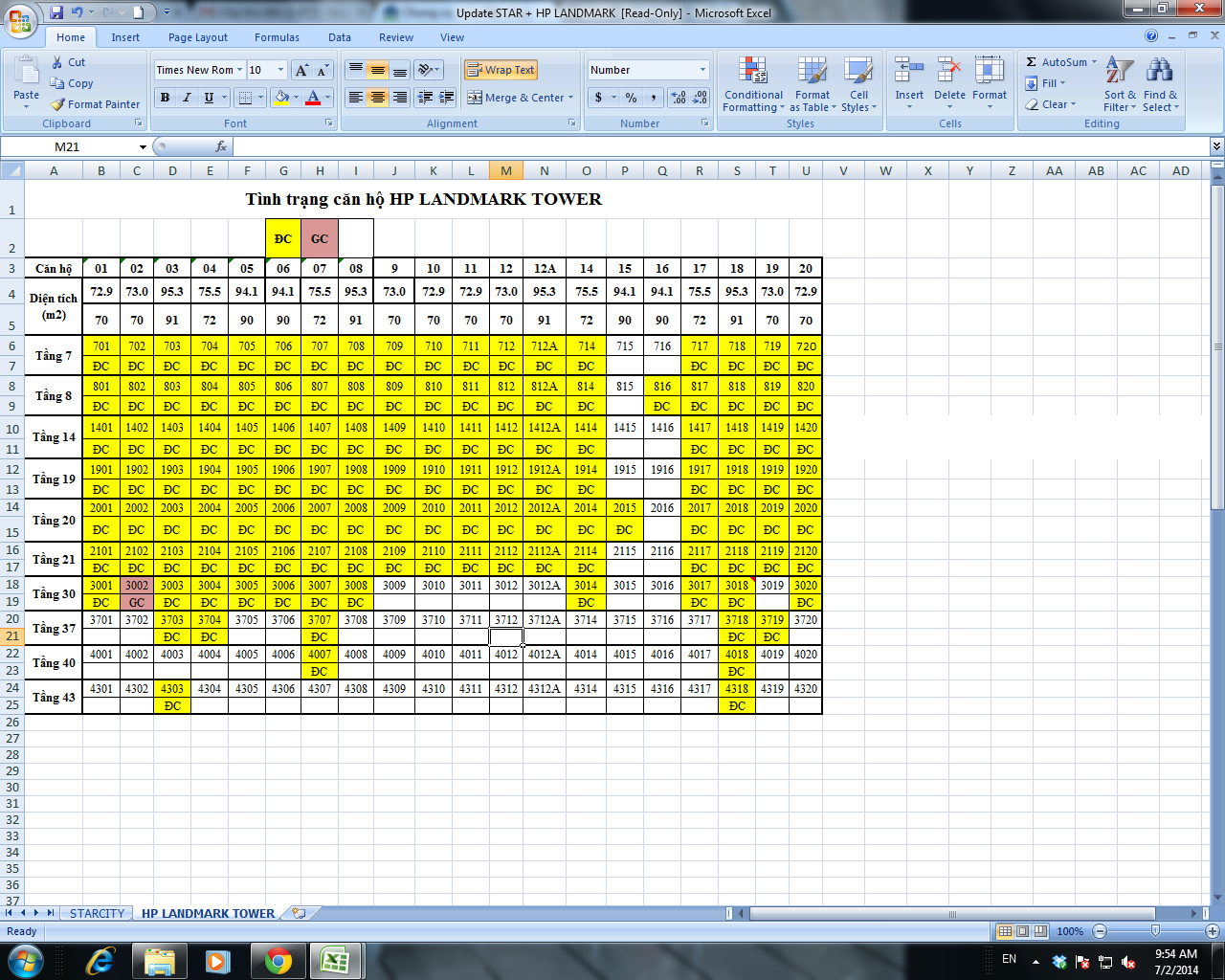Expand Merge & Center options arrow
This screenshot has width=1225, height=980.
tap(570, 98)
